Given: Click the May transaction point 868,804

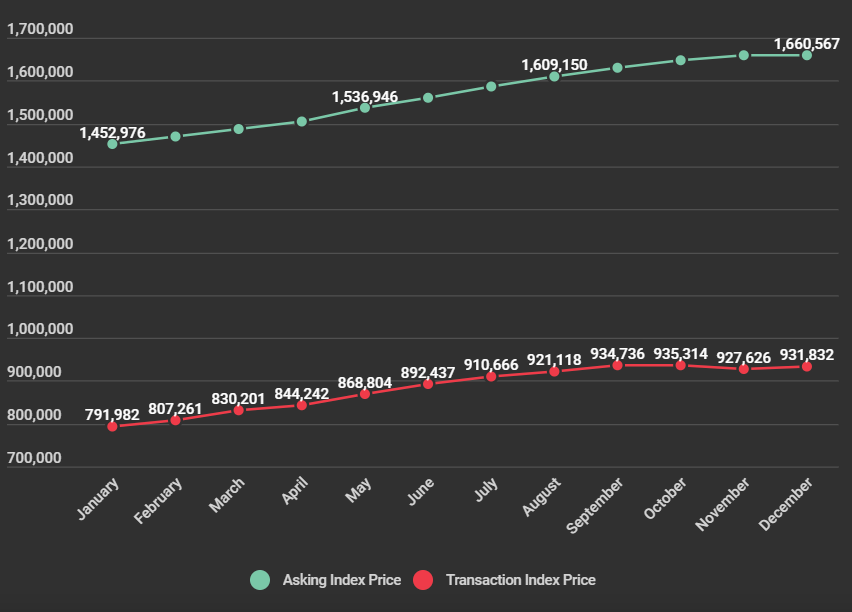Looking at the screenshot, I should pyautogui.click(x=365, y=394).
